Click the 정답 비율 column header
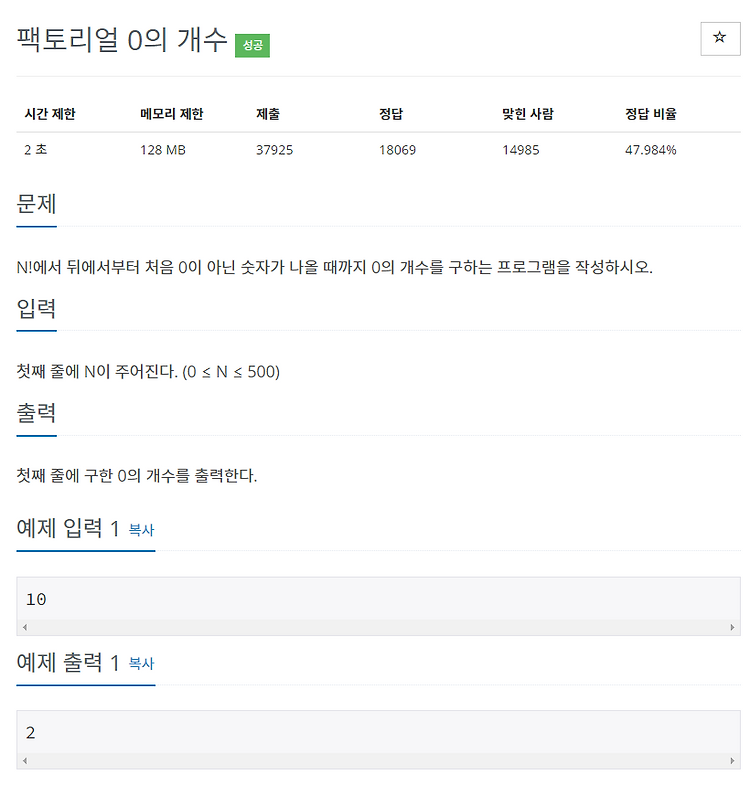The height and width of the screenshot is (785, 750). pos(650,114)
